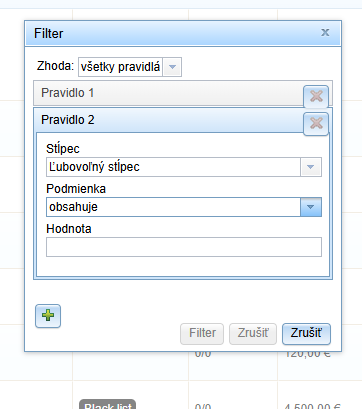Select the 'Ľubovoľný stĺpec' combo text field
The image size is (362, 409).
tap(173, 167)
